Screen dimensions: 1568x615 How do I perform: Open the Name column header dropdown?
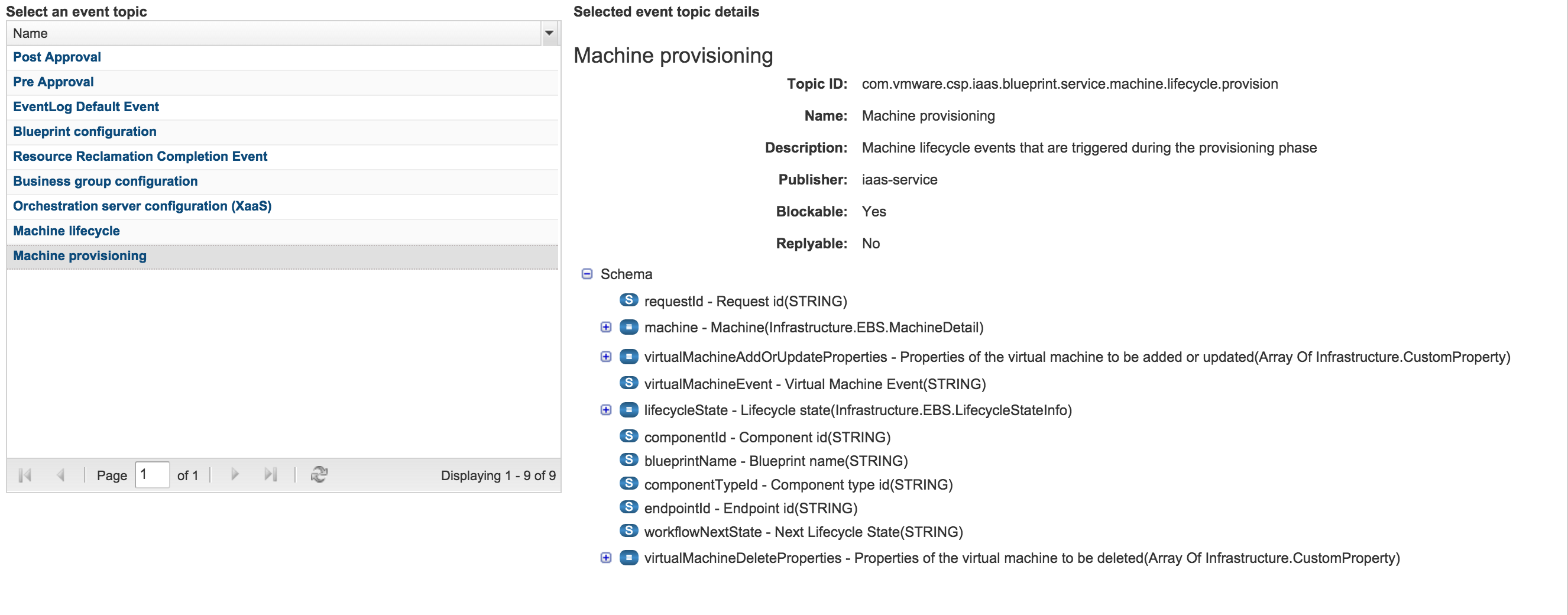[x=549, y=34]
